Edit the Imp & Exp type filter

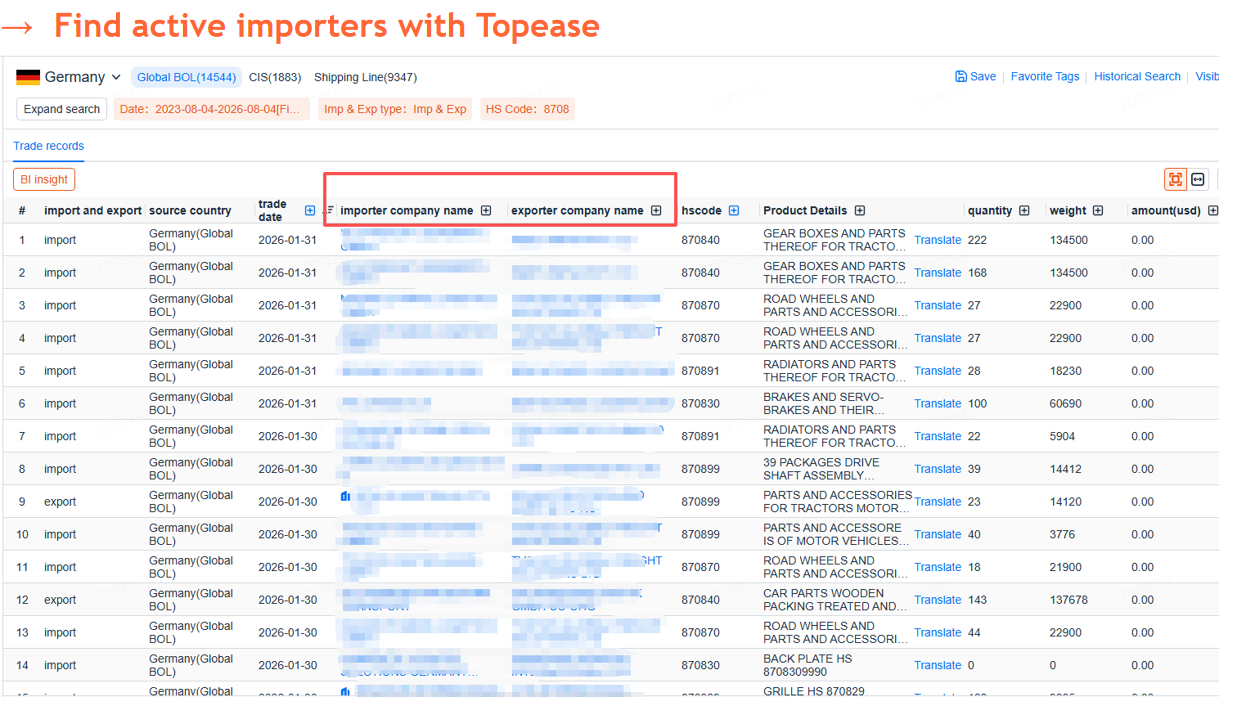[x=395, y=109]
